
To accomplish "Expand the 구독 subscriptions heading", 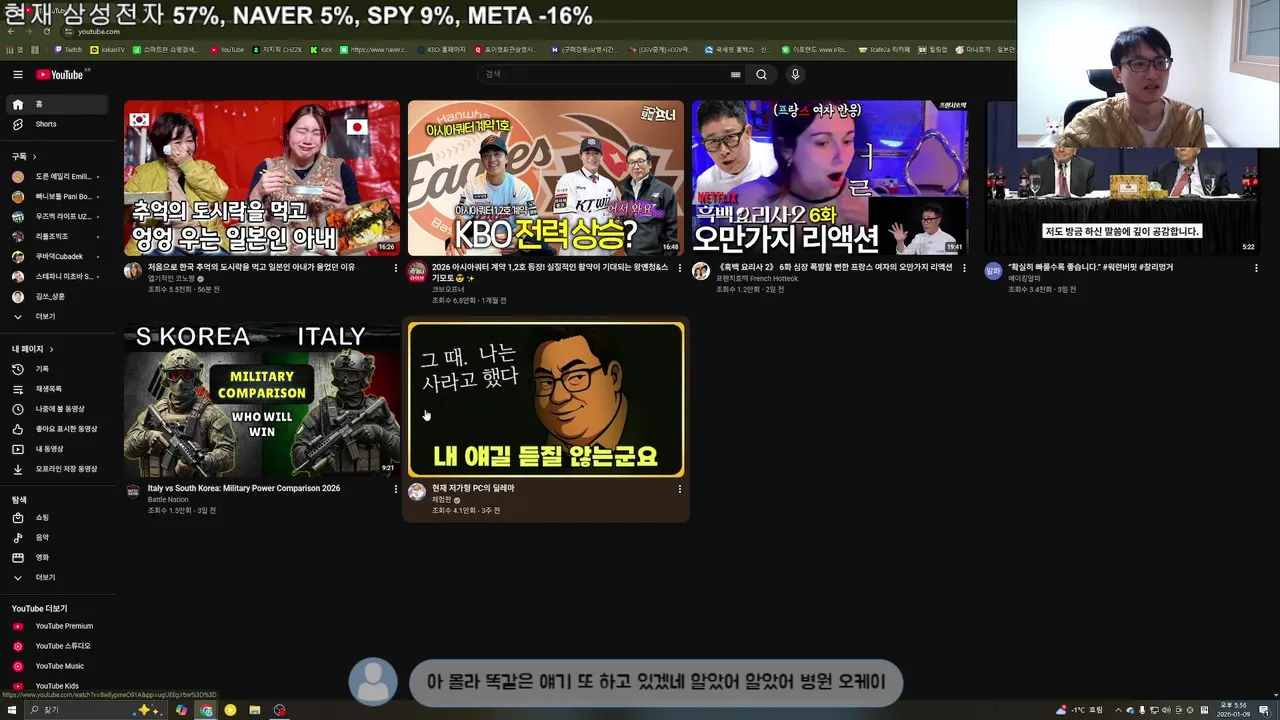I will click(24, 156).
